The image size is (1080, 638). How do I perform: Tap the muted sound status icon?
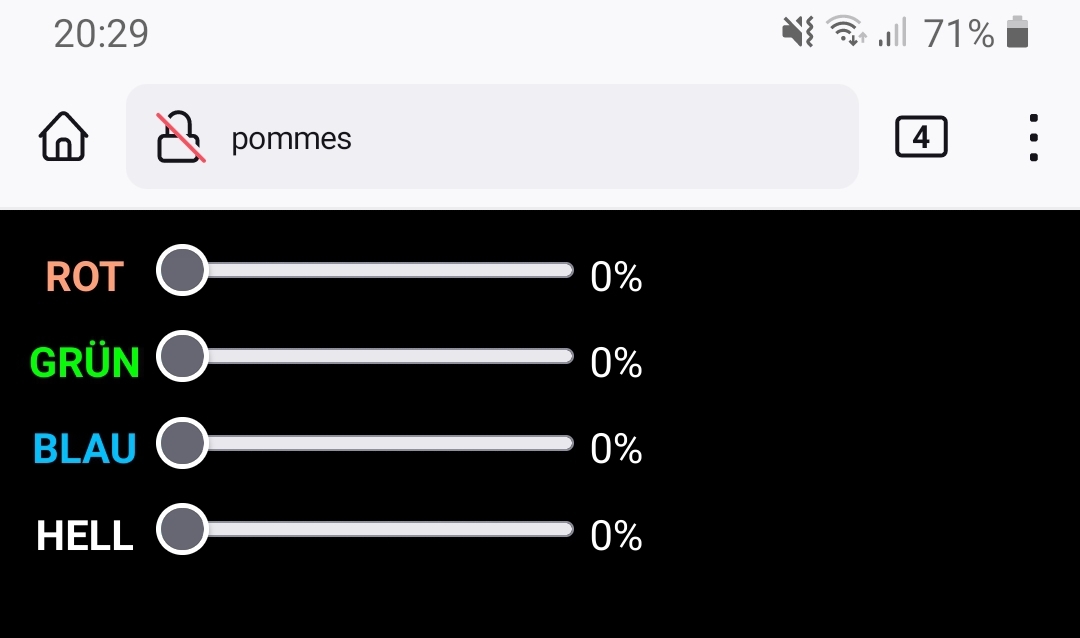pos(798,33)
